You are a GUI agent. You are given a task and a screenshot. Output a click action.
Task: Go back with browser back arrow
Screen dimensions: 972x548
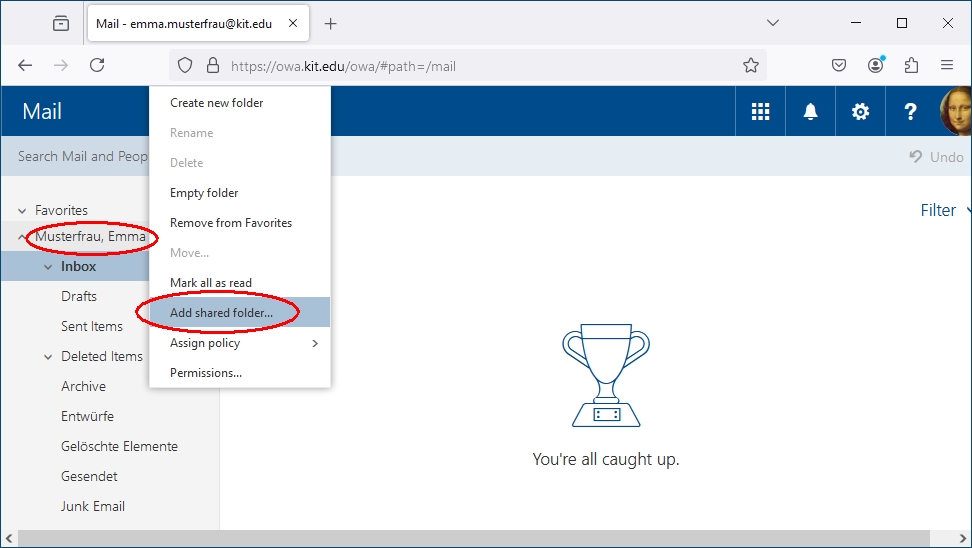(25, 65)
